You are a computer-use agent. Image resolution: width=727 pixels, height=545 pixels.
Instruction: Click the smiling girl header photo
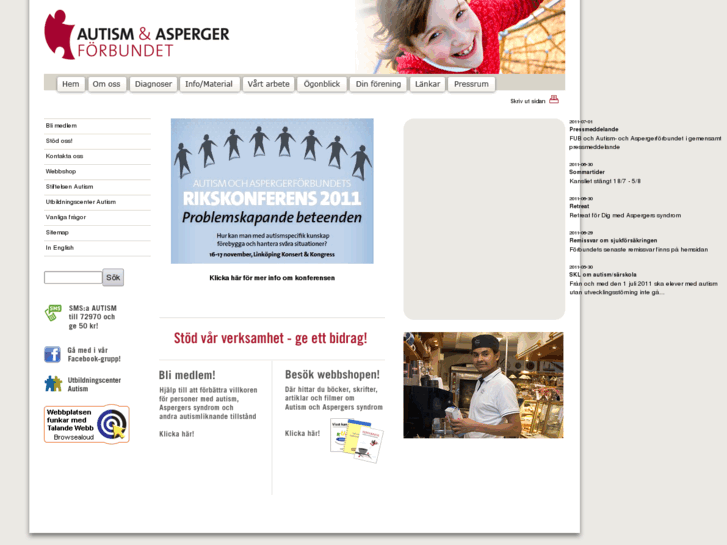[460, 37]
